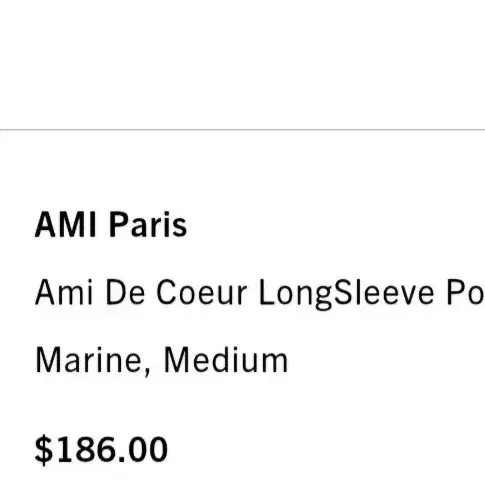This screenshot has height=485, width=485.
Task: Open the AMI Paris brand name
Action: [111, 225]
